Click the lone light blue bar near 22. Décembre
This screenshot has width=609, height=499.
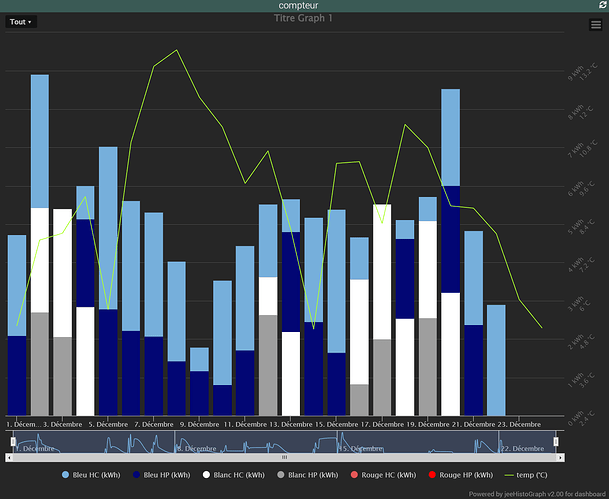(x=496, y=360)
